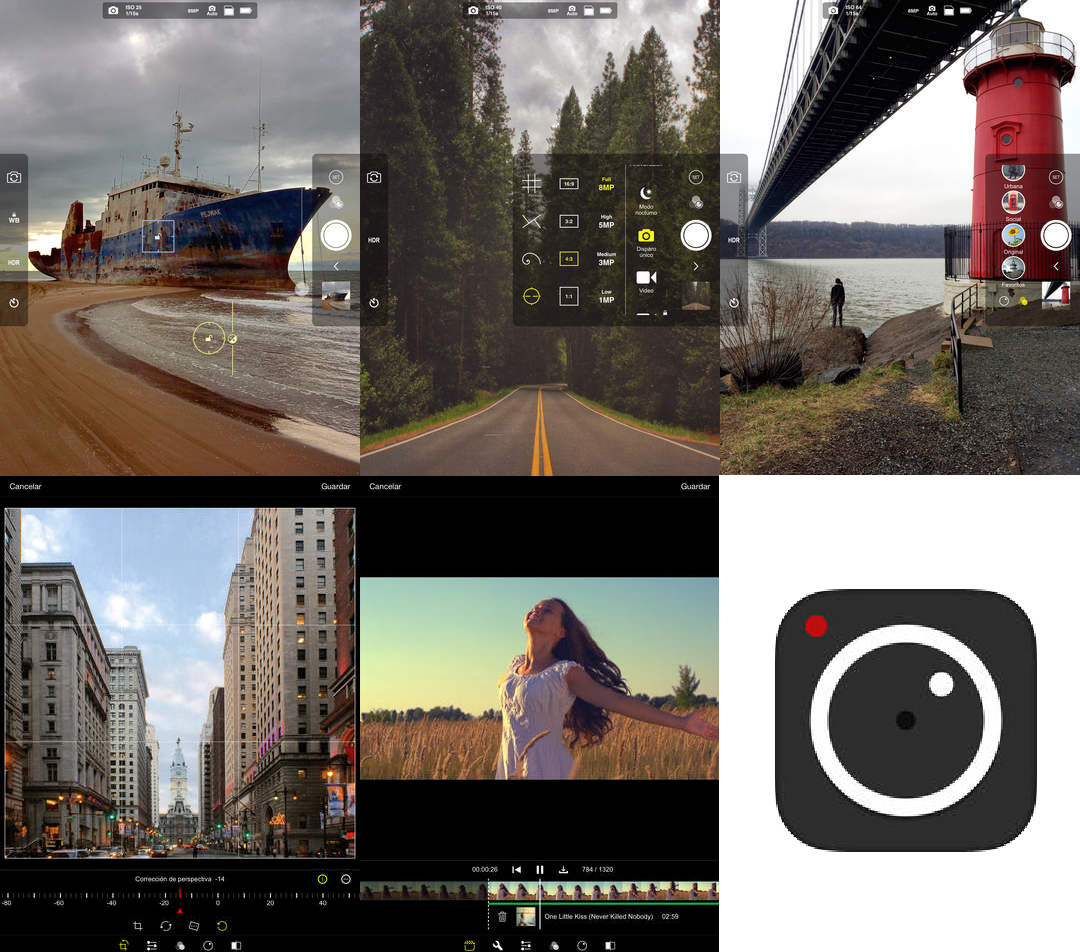Choose the golden spiral composition guide
The width and height of the screenshot is (1080, 952).
coord(531,259)
